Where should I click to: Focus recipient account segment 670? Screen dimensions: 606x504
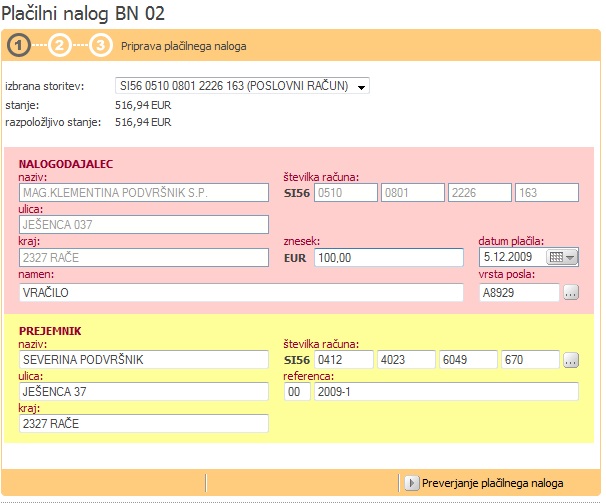click(530, 360)
